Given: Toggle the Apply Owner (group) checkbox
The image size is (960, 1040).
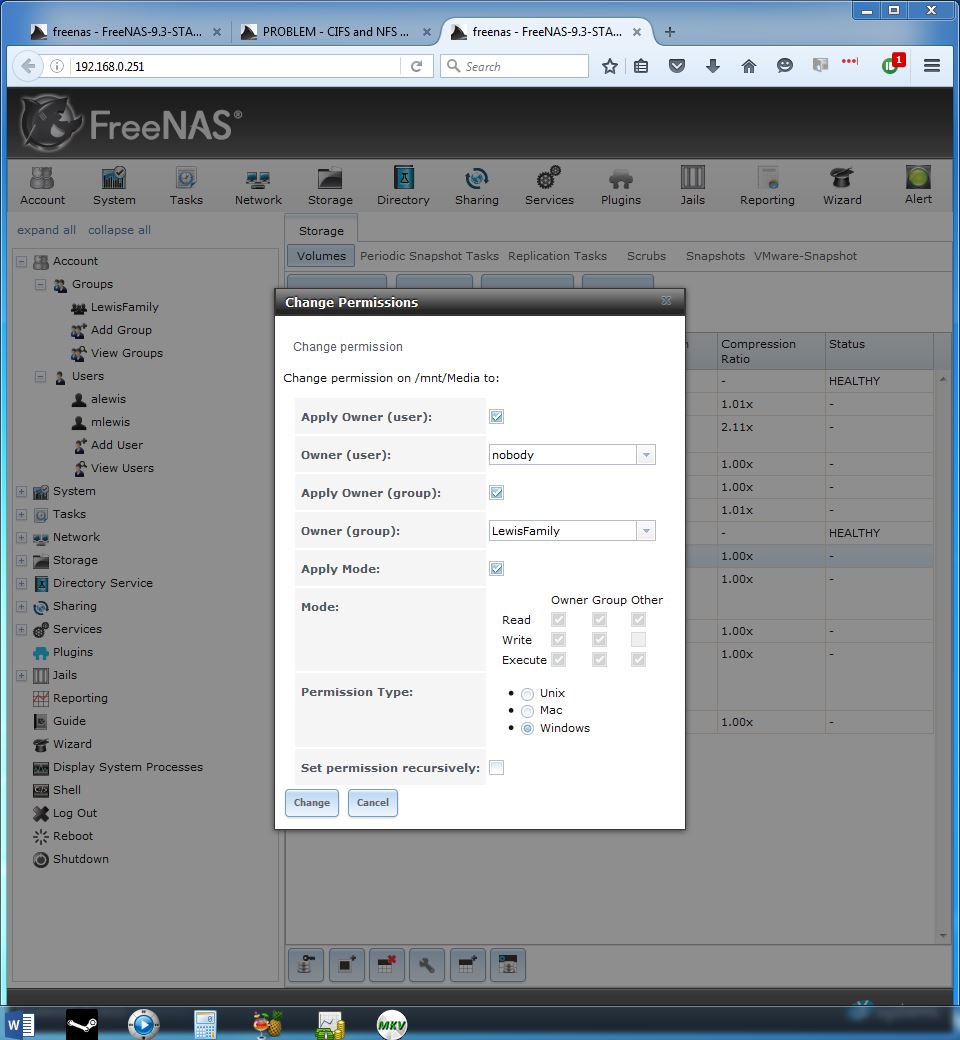Looking at the screenshot, I should click(x=496, y=493).
